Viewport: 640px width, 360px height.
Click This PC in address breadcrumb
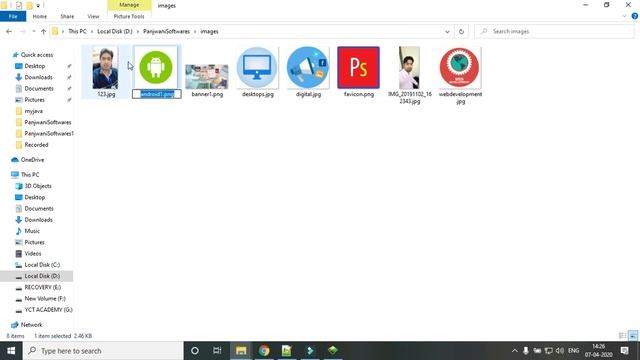(77, 31)
